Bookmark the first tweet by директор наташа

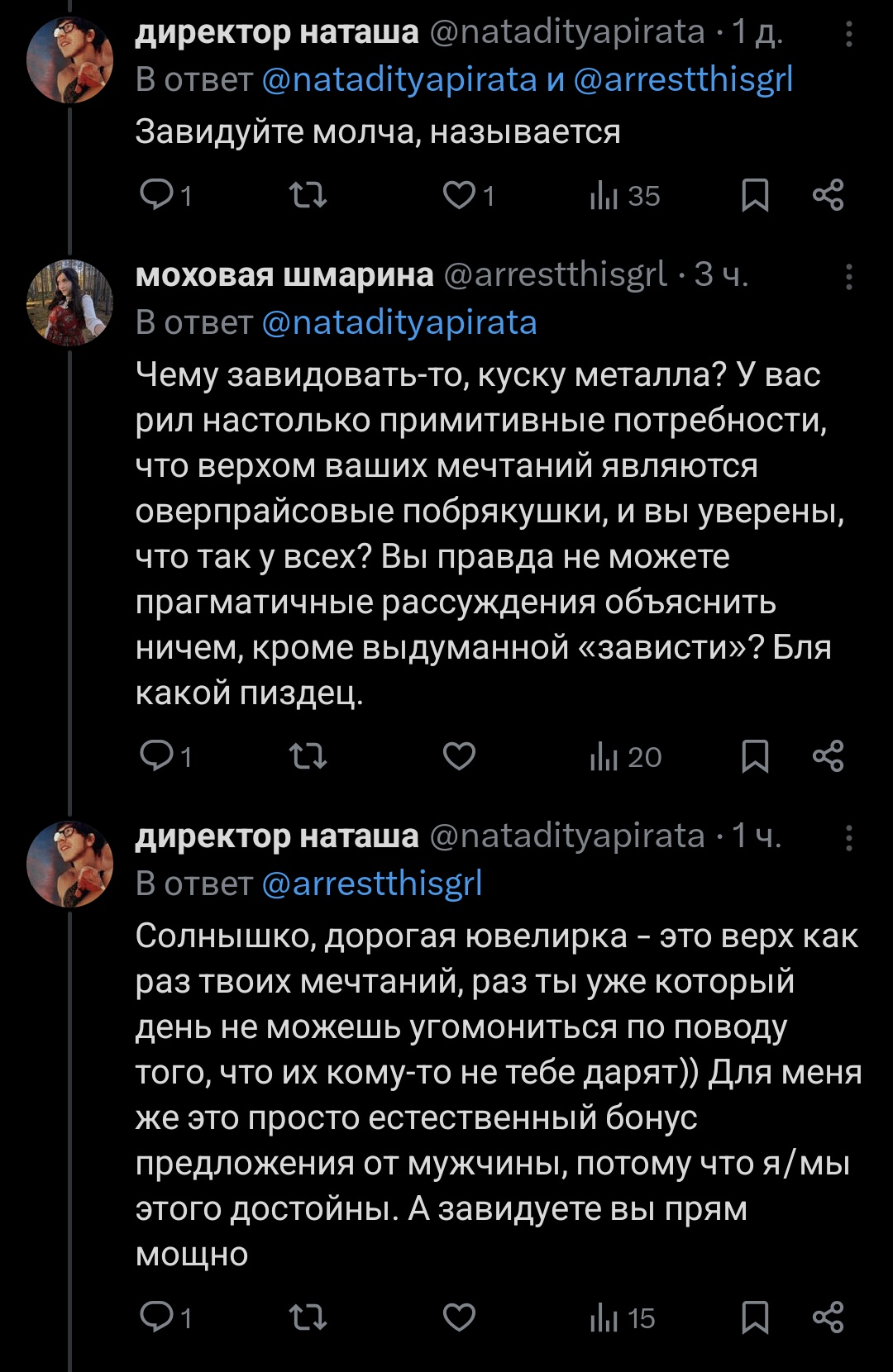click(755, 195)
